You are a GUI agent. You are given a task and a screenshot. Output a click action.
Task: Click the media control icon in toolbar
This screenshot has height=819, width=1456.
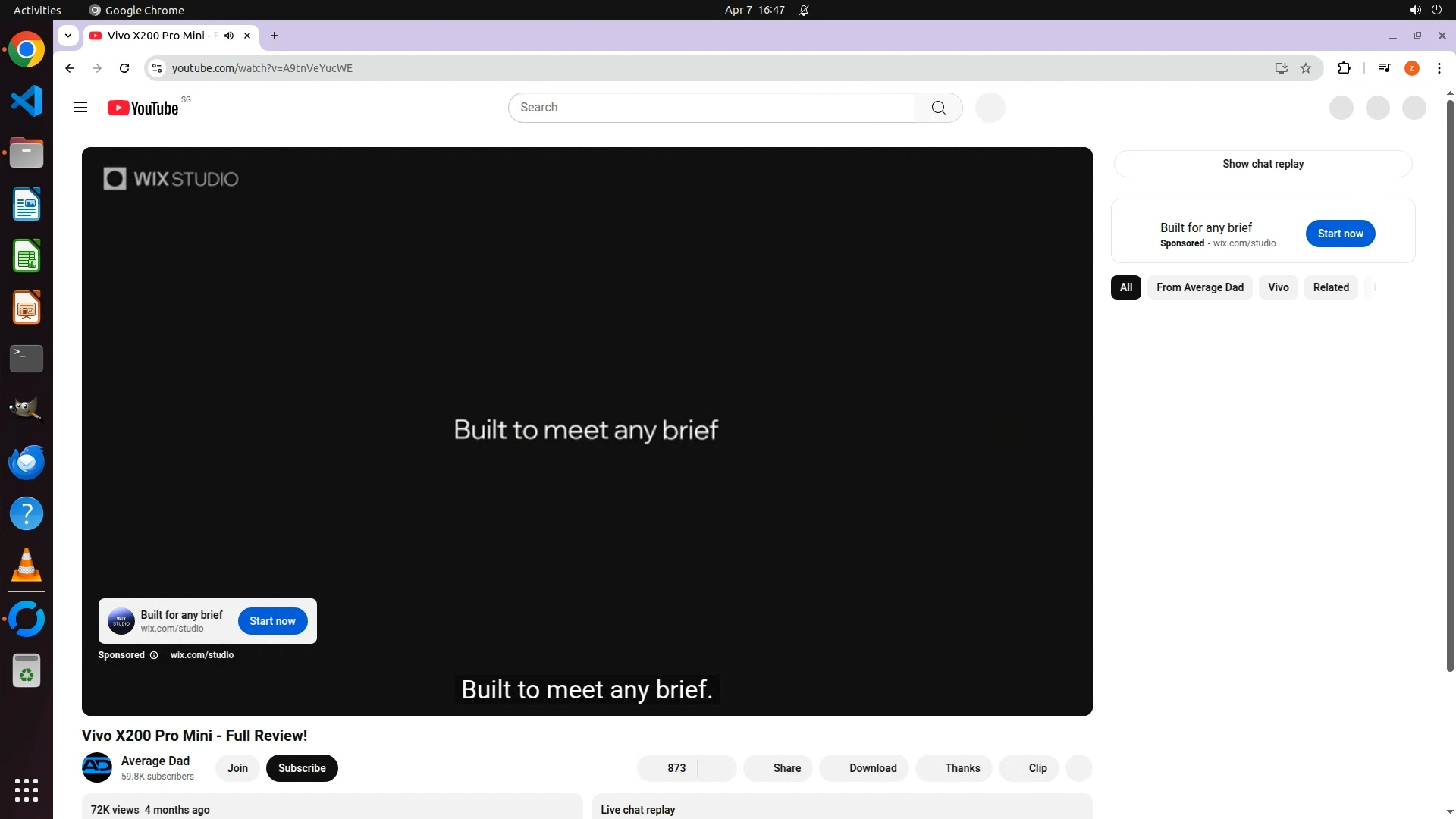pos(1385,68)
